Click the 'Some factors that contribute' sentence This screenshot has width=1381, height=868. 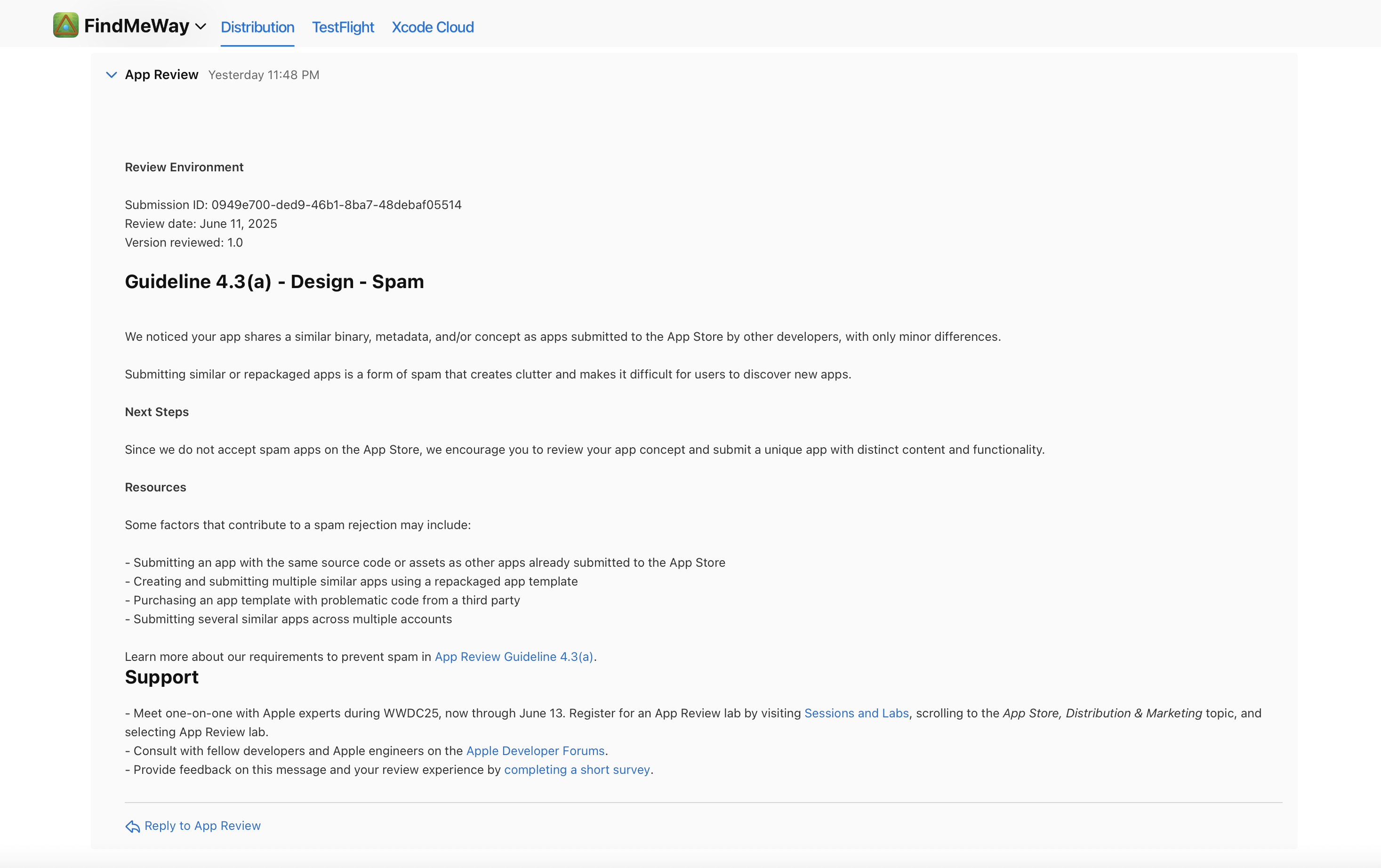pyautogui.click(x=297, y=525)
